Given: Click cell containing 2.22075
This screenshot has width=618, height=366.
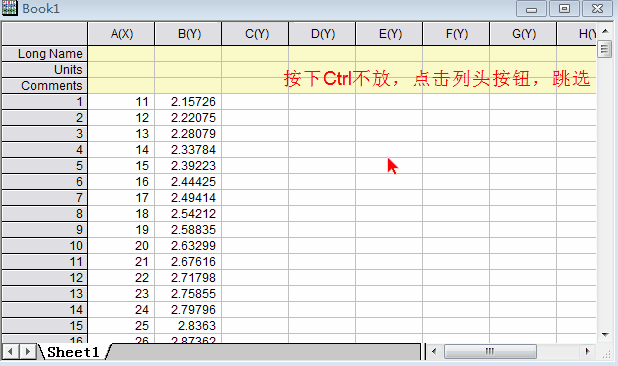Looking at the screenshot, I should tap(188, 117).
